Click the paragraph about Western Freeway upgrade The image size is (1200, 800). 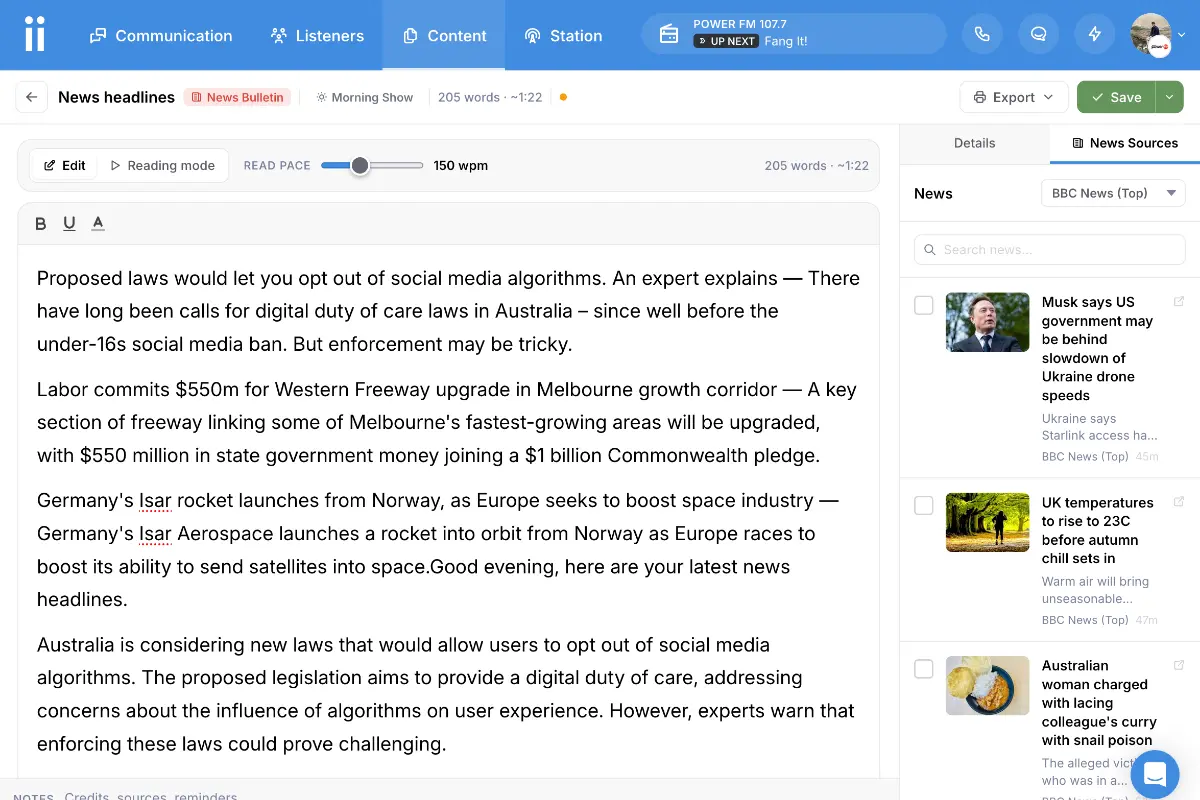[447, 422]
